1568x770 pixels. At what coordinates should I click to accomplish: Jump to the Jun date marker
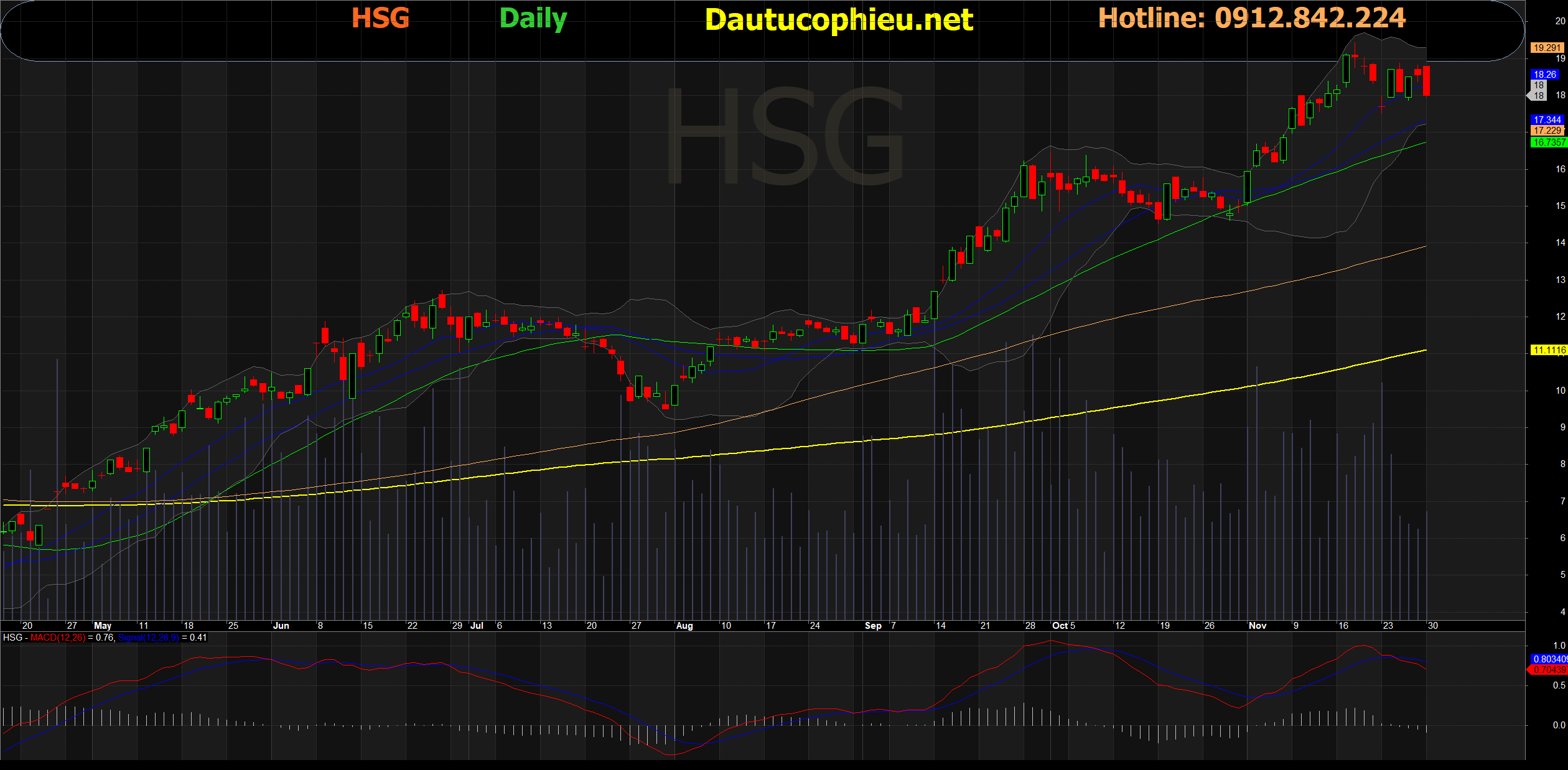click(281, 626)
